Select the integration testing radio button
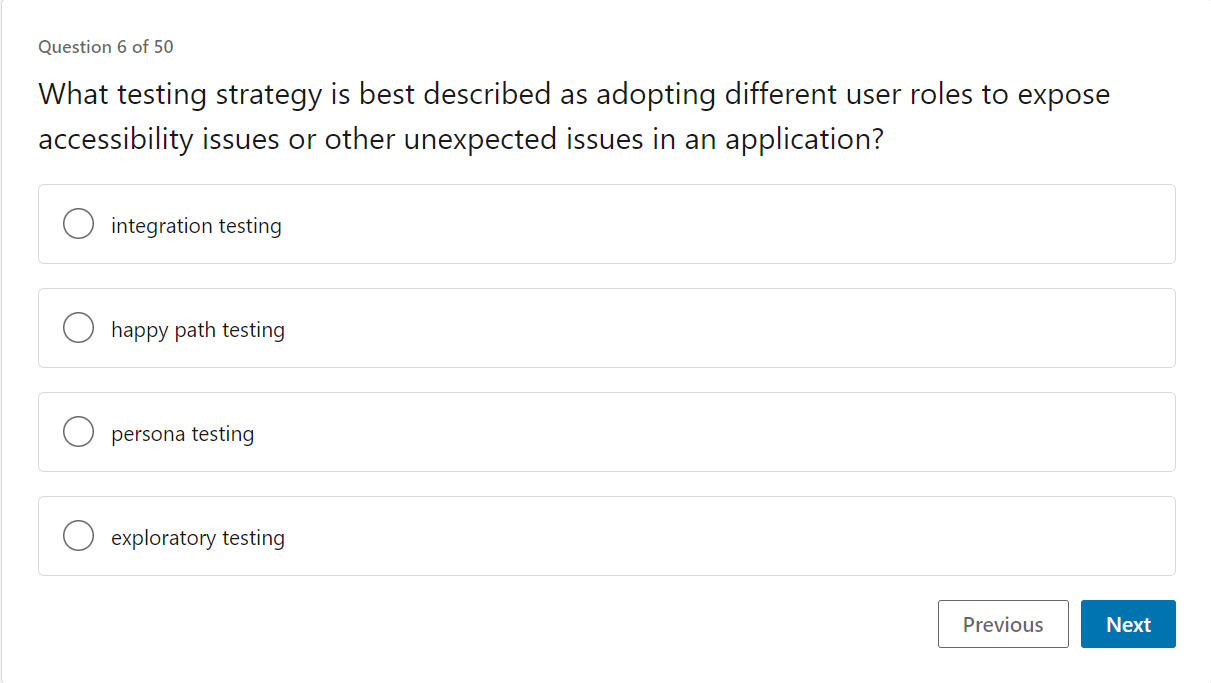 click(x=78, y=224)
